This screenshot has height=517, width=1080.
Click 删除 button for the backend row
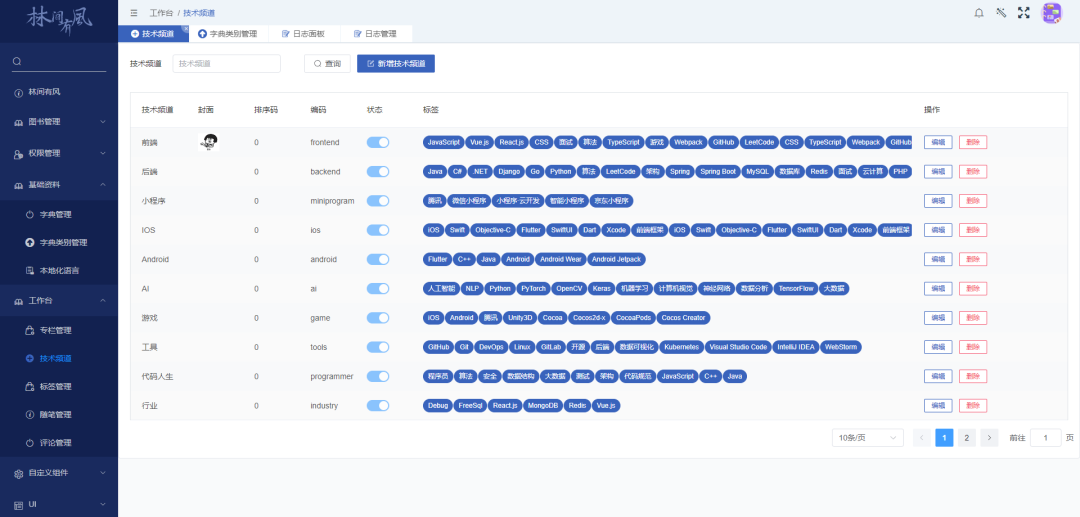pyautogui.click(x=973, y=172)
